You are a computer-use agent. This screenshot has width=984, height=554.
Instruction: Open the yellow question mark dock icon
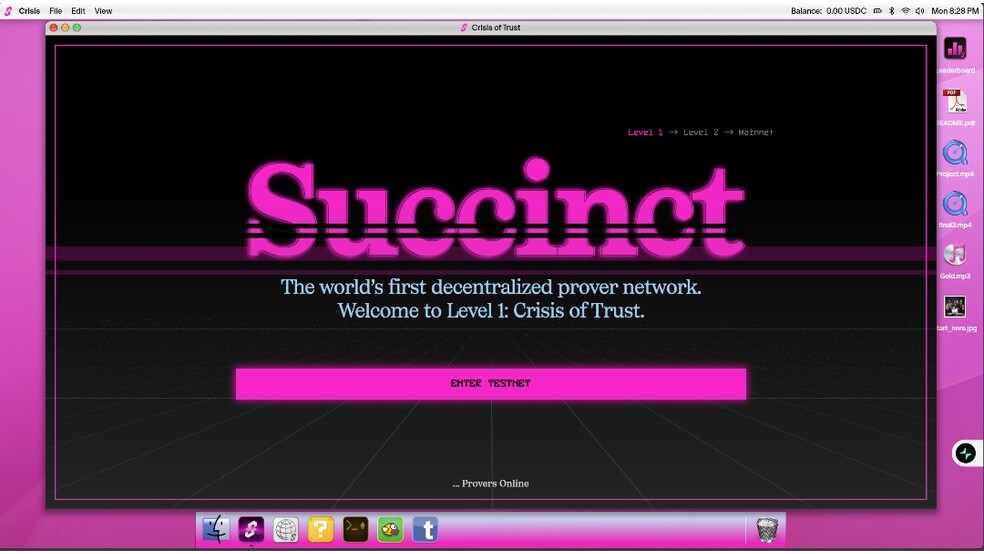pyautogui.click(x=320, y=530)
